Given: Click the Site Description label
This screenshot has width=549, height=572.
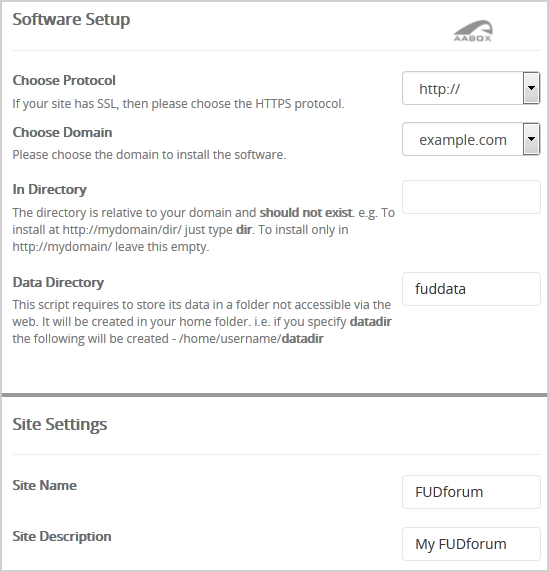Looking at the screenshot, I should point(62,536).
